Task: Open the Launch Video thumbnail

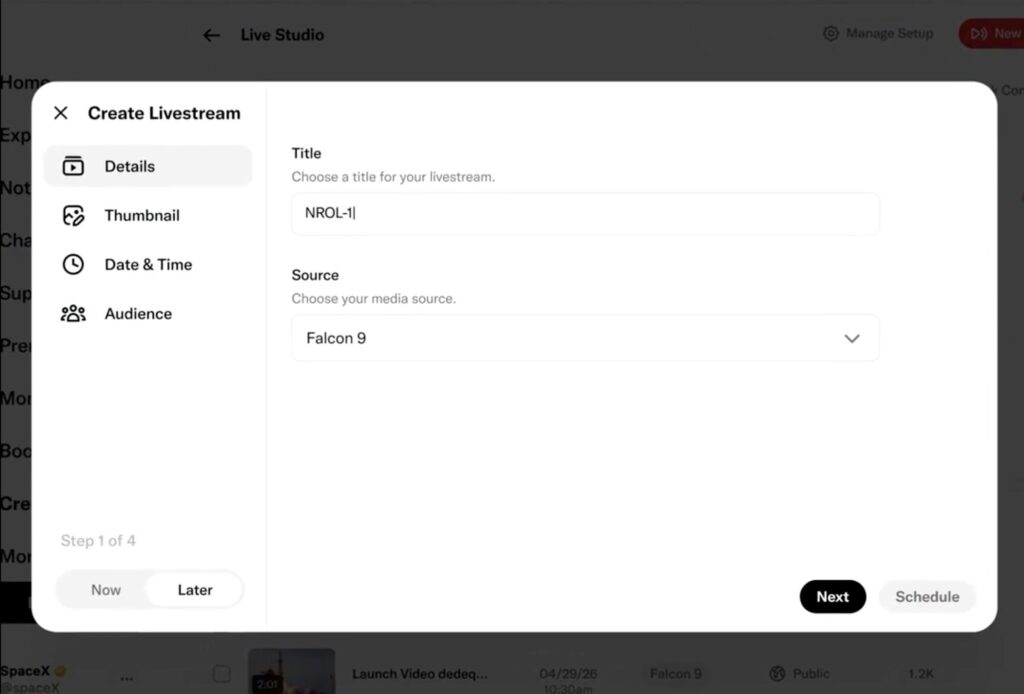Action: [292, 671]
